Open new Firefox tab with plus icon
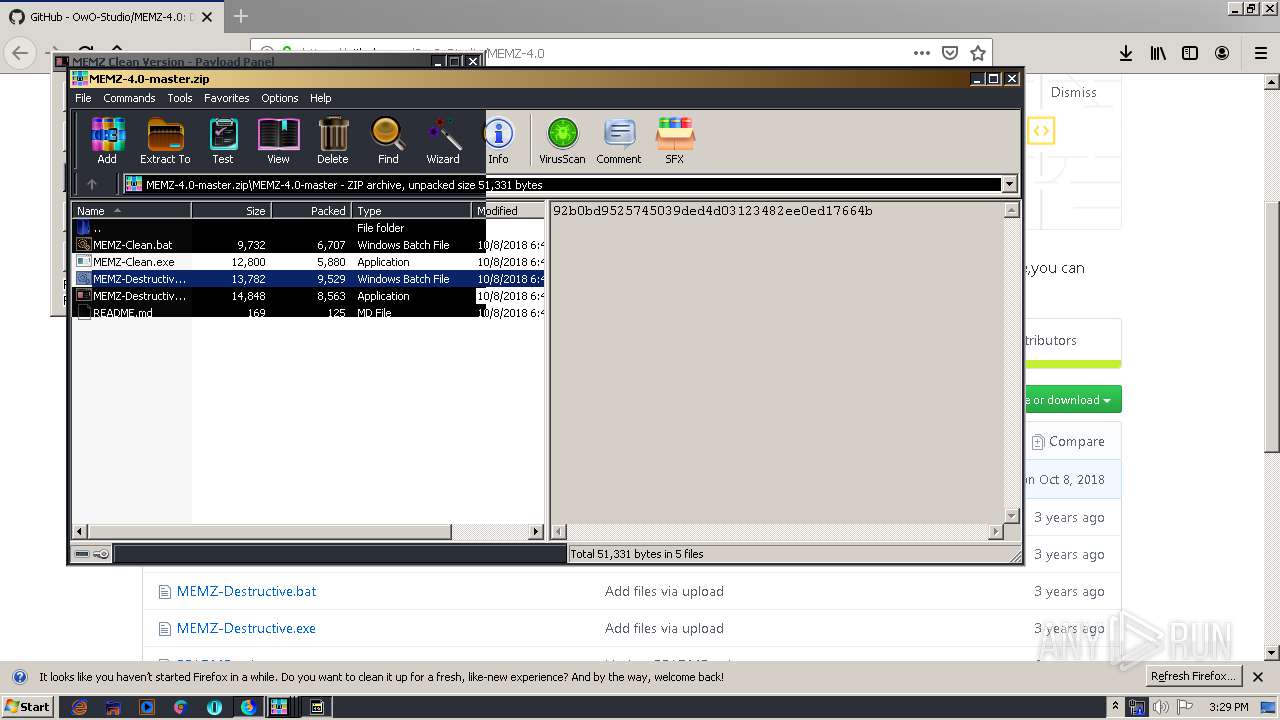 (241, 16)
